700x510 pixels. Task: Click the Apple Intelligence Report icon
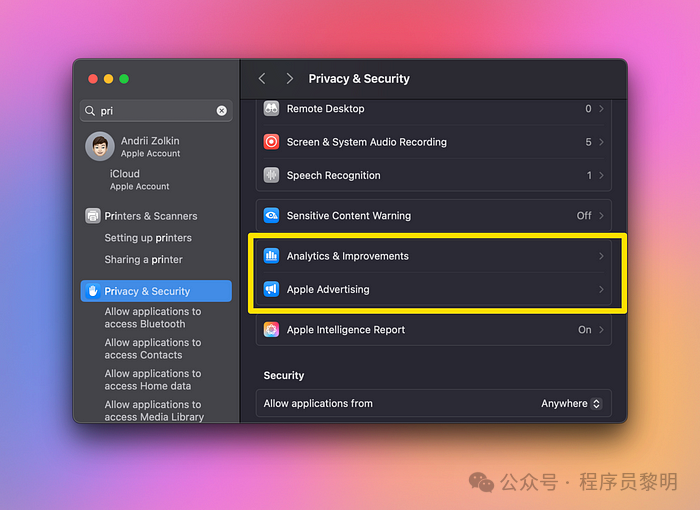(271, 330)
